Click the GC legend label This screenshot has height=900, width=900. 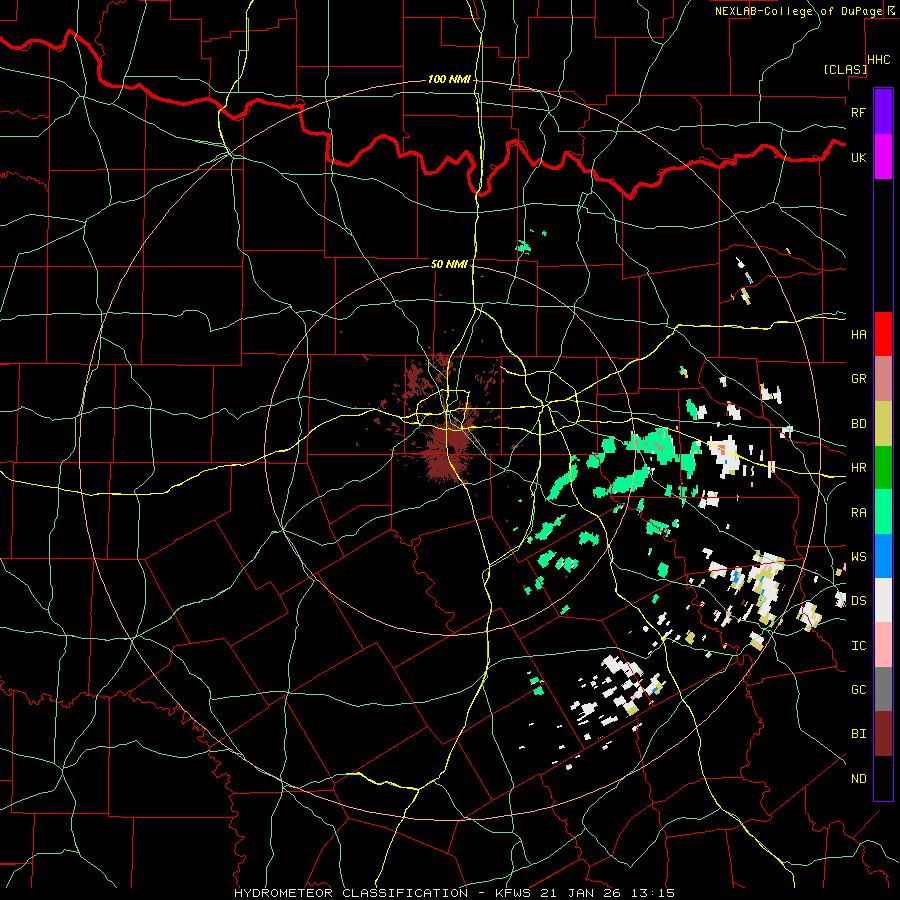click(858, 690)
